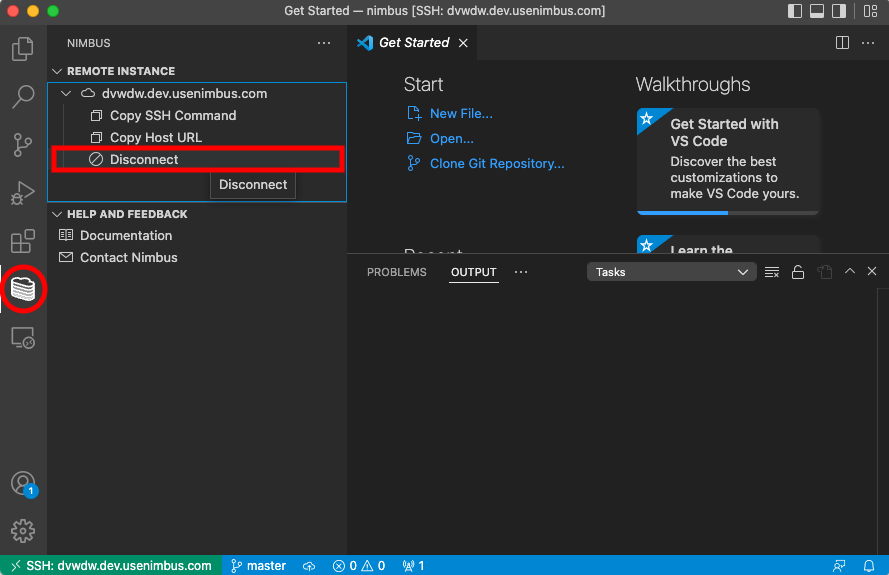Viewport: 889px width, 575px height.
Task: Maximize the panel with chevron-up
Action: point(850,272)
